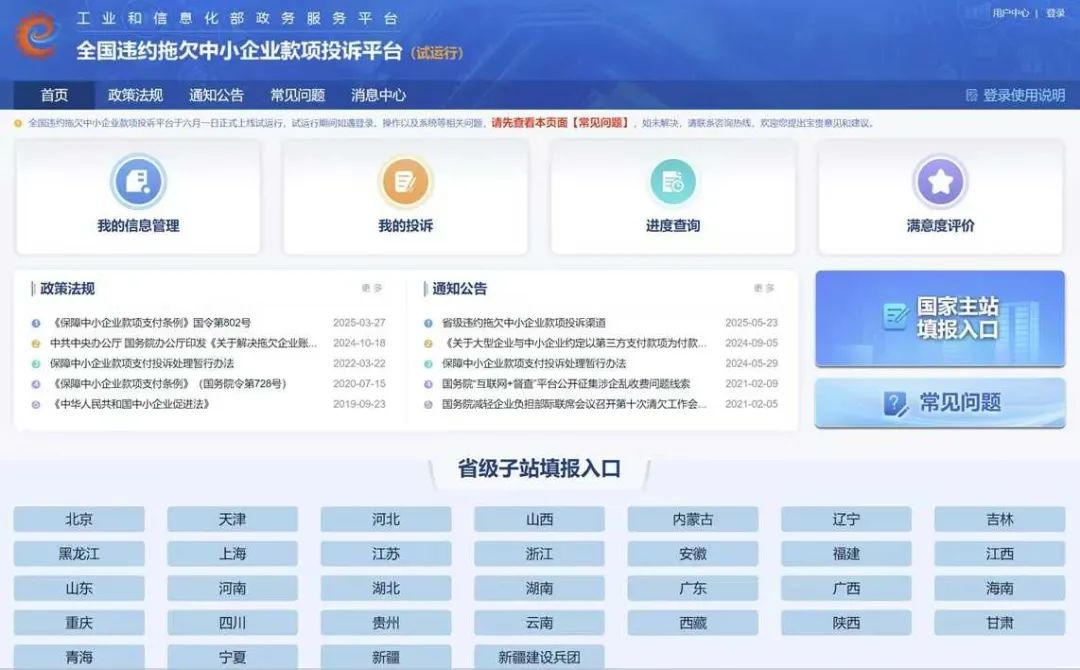
Task: Click the 国家主站填报入口 banner icon
Action: tap(895, 317)
